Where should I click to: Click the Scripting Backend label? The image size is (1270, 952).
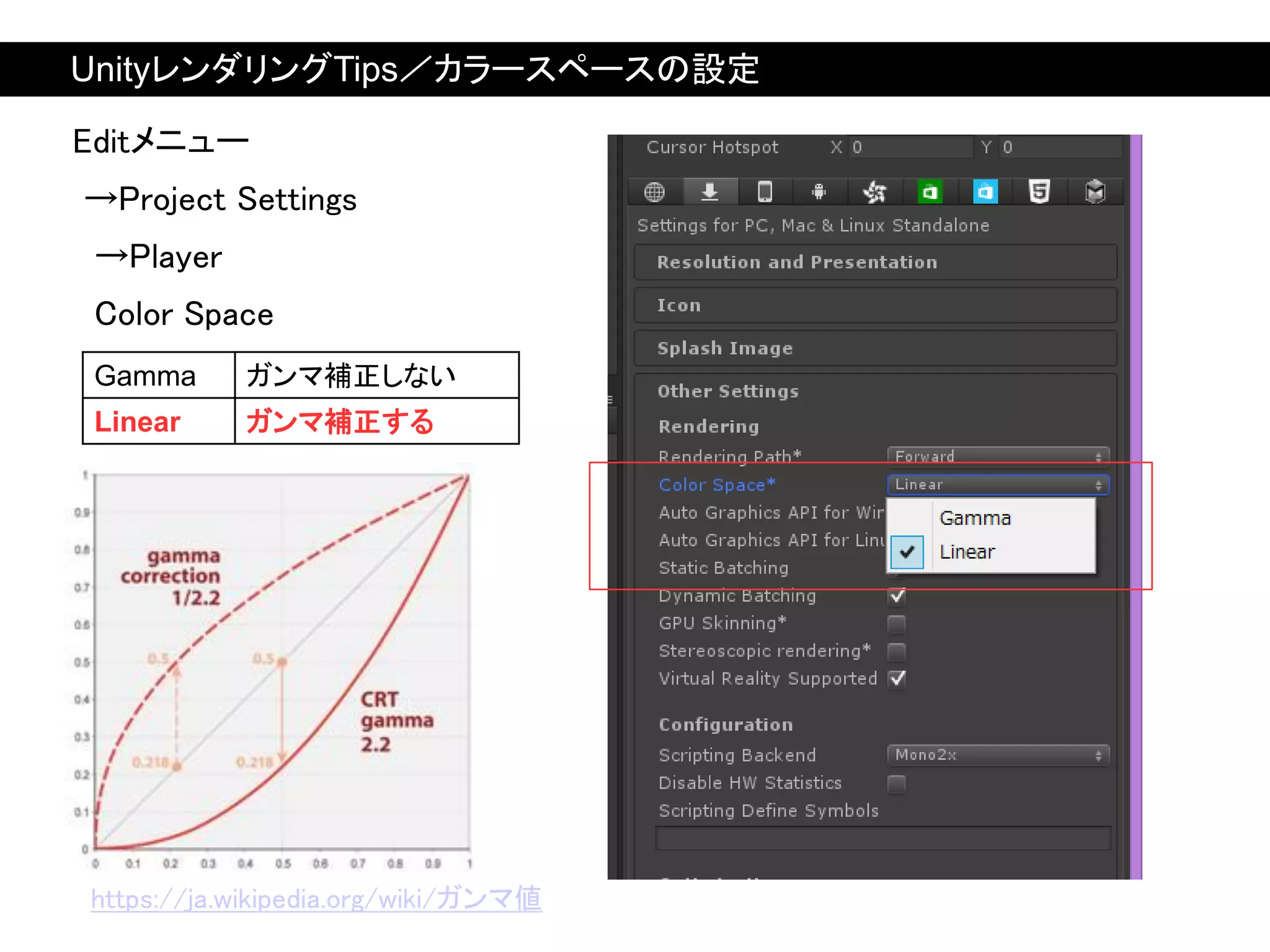pyautogui.click(x=737, y=755)
